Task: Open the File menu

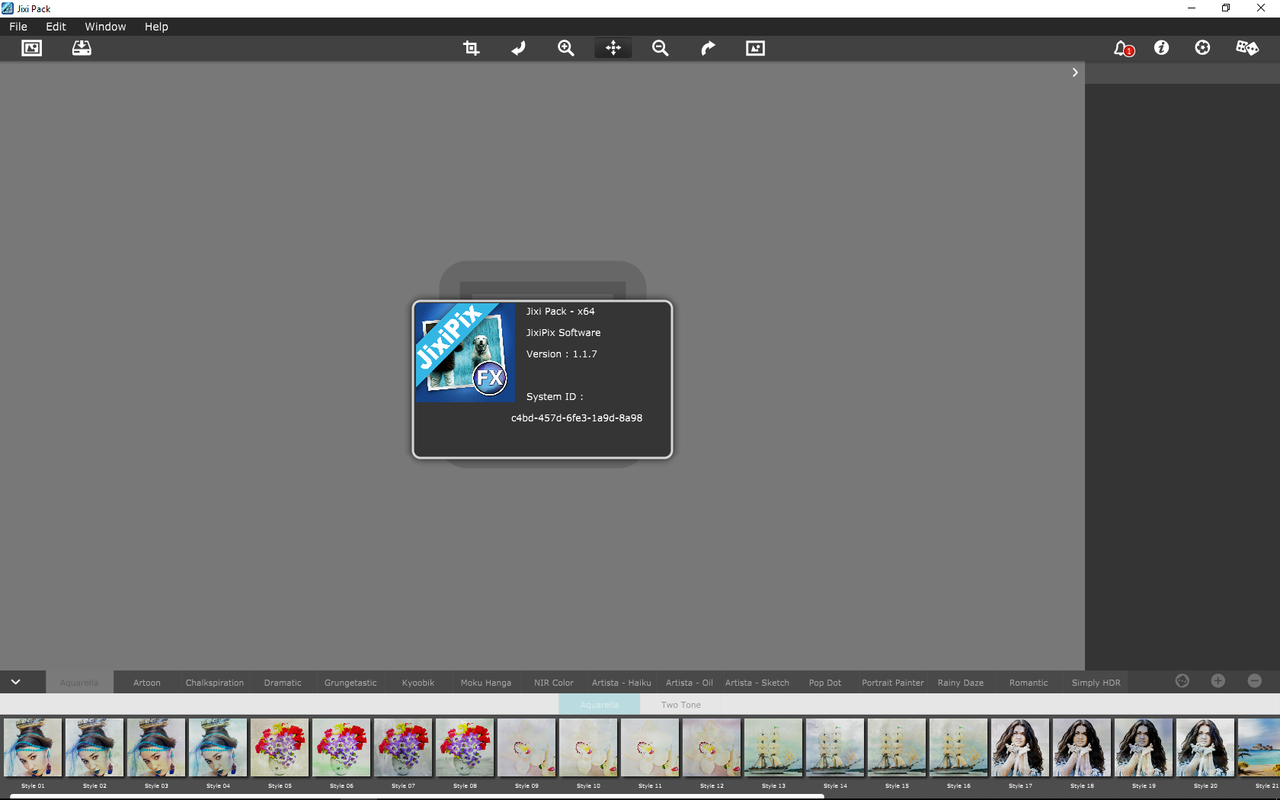Action: point(18,27)
